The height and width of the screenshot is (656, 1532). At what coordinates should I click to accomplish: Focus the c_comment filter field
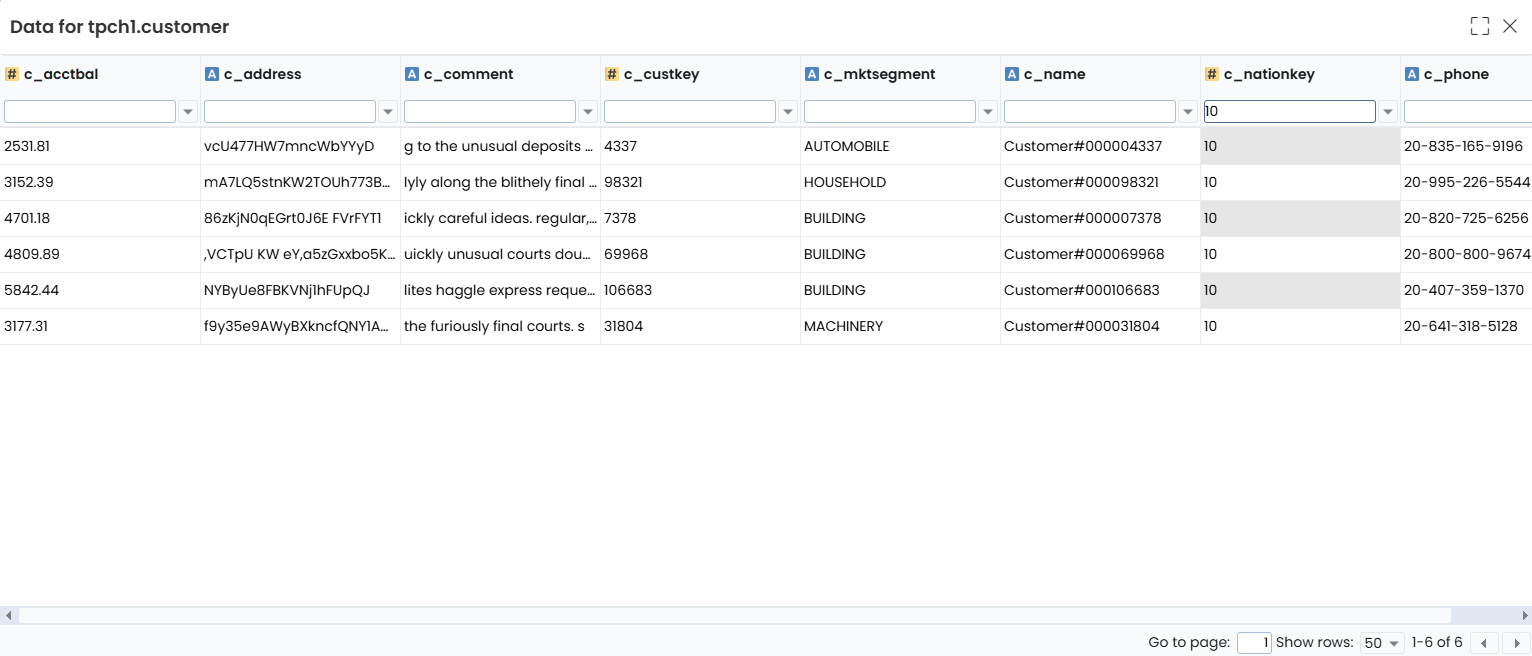[490, 111]
